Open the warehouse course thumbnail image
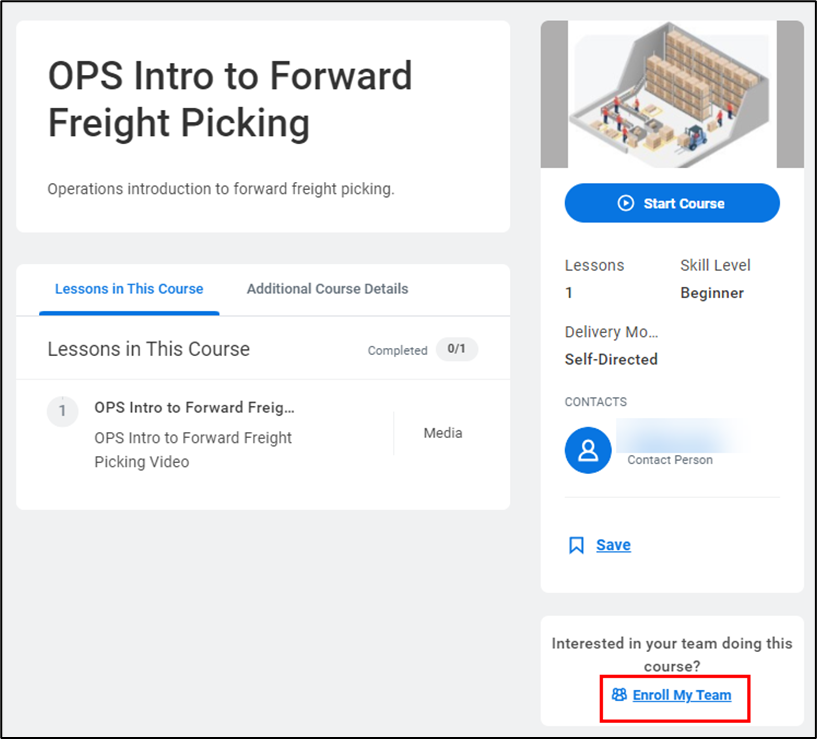Screen dimensions: 817x739 pos(672,95)
